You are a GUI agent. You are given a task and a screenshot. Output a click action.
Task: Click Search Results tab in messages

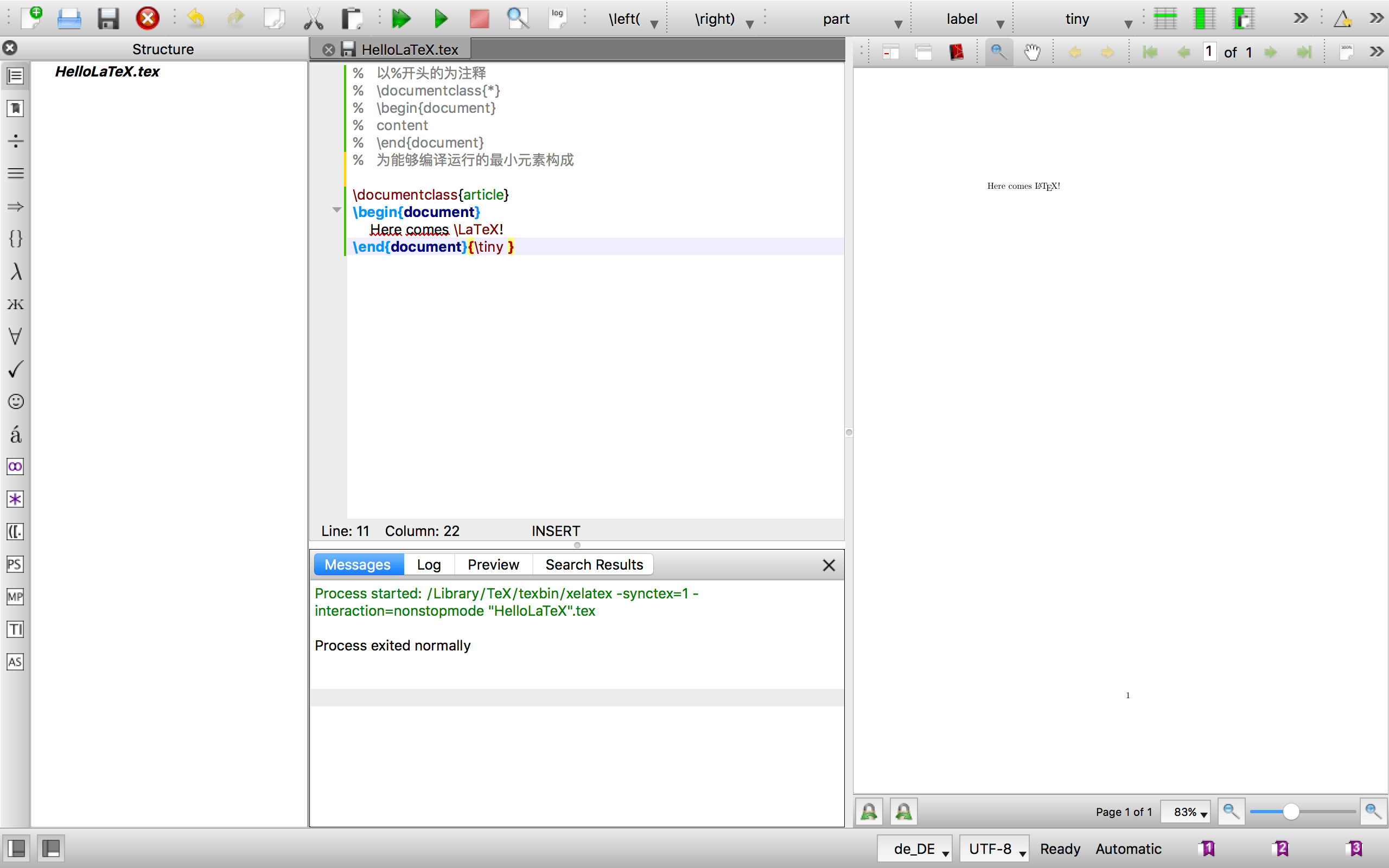[593, 565]
